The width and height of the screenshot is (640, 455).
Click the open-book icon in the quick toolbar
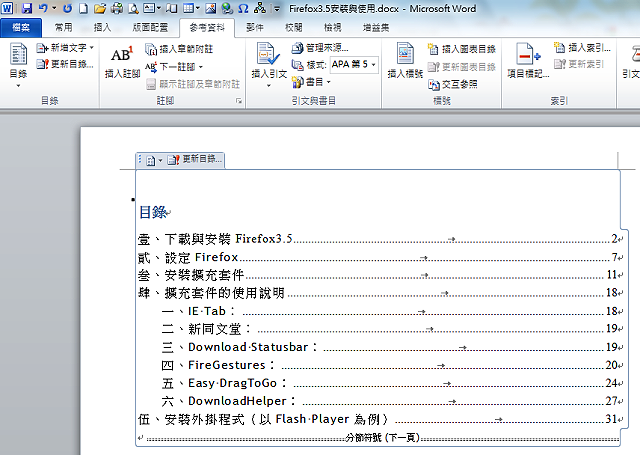(171, 8)
